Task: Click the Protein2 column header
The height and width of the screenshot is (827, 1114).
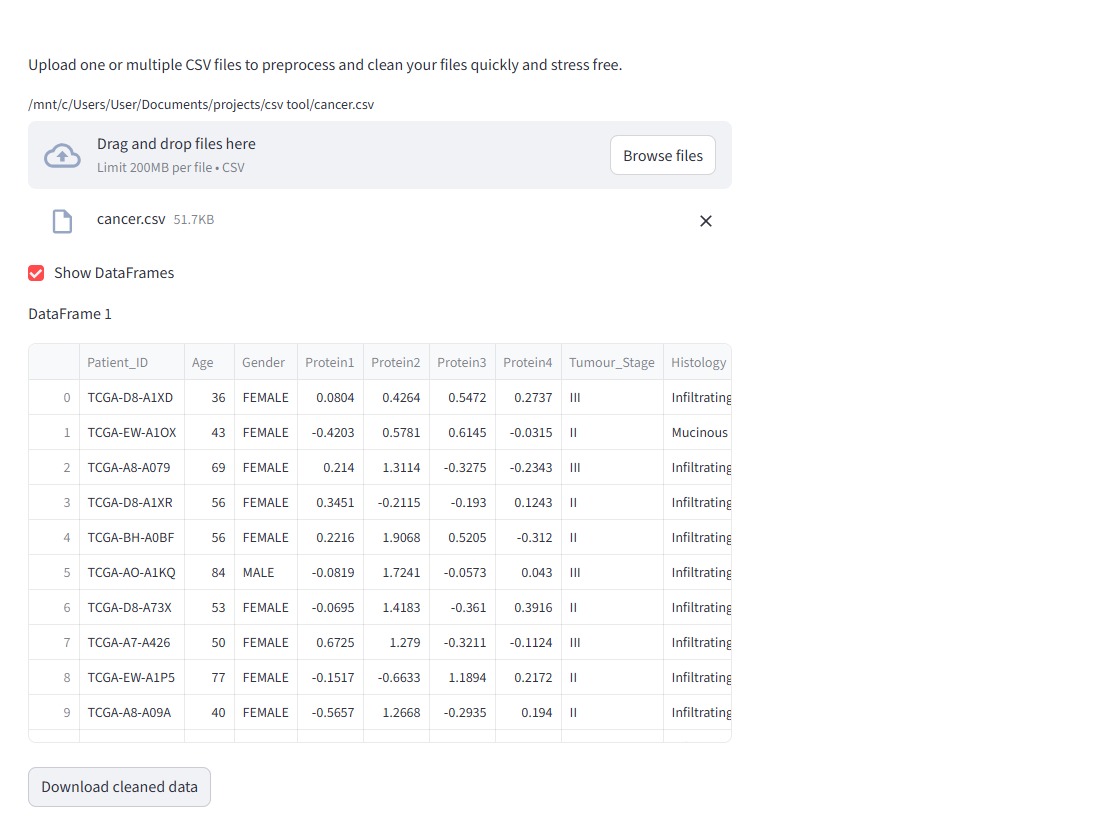Action: (x=396, y=362)
